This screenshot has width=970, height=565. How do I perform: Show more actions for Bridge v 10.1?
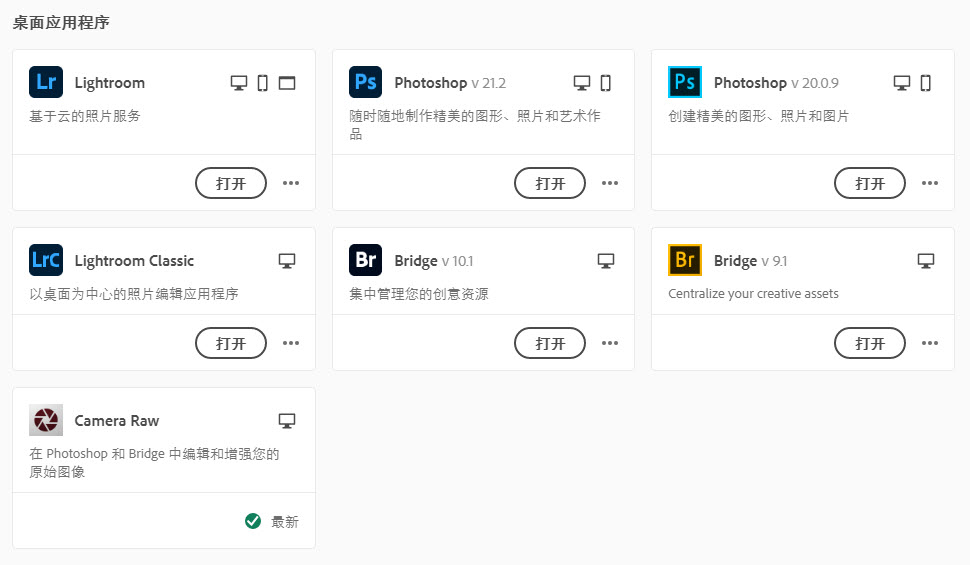[610, 343]
